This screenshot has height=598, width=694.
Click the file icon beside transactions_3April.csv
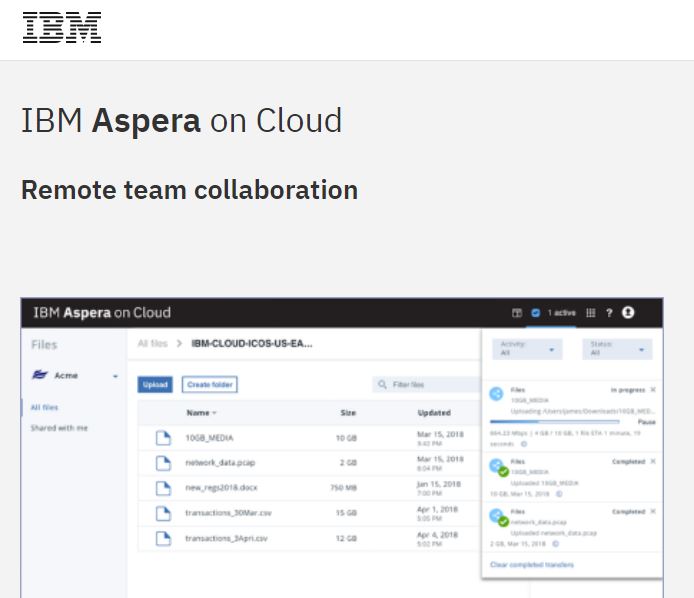click(163, 538)
